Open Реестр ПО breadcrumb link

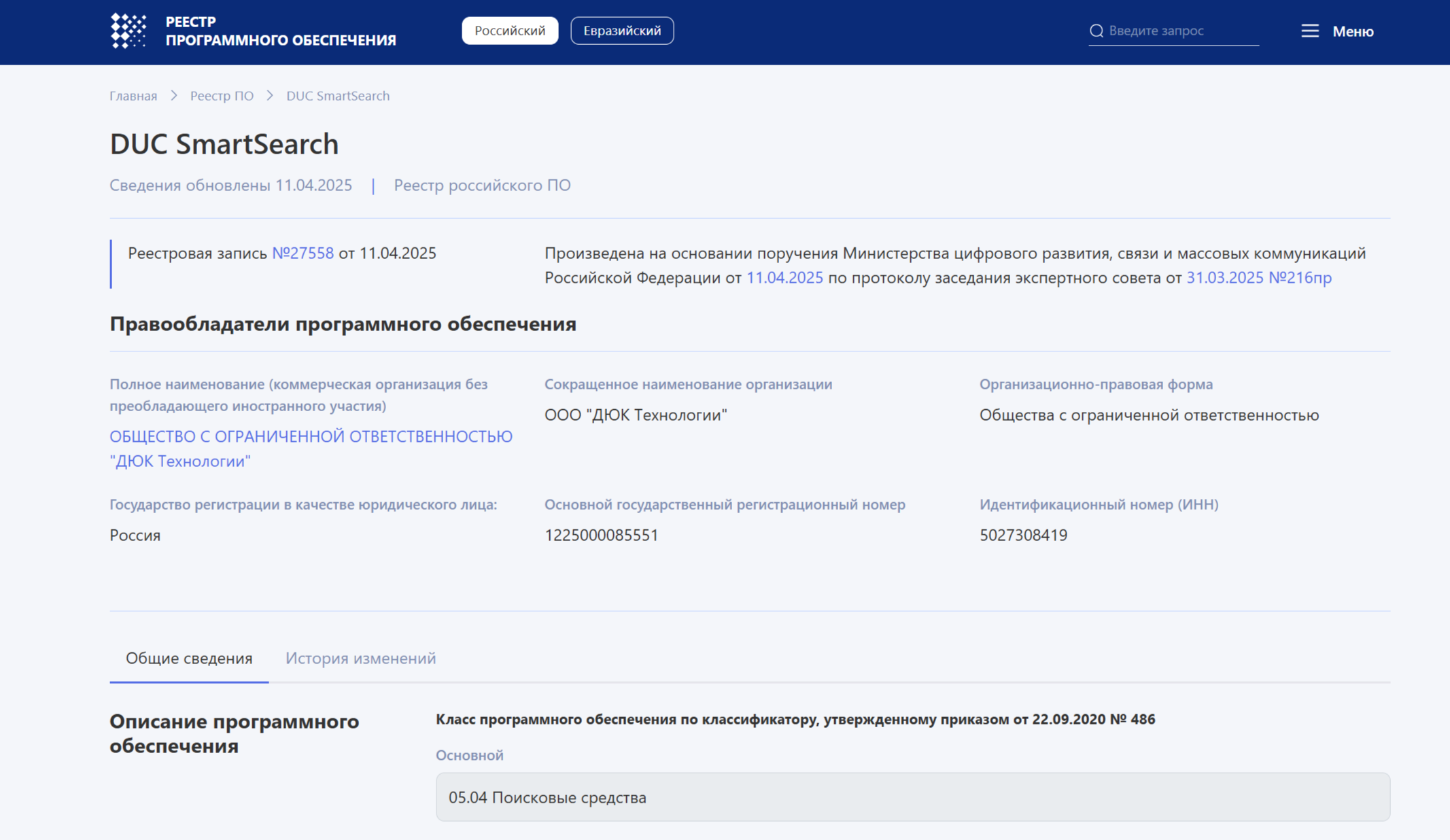[x=222, y=96]
